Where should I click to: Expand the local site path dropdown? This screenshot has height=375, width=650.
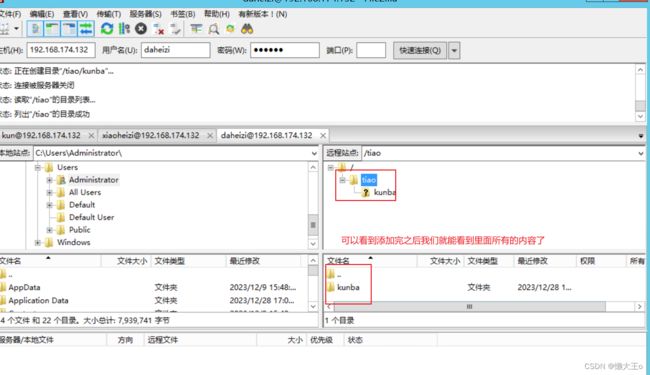[314, 153]
